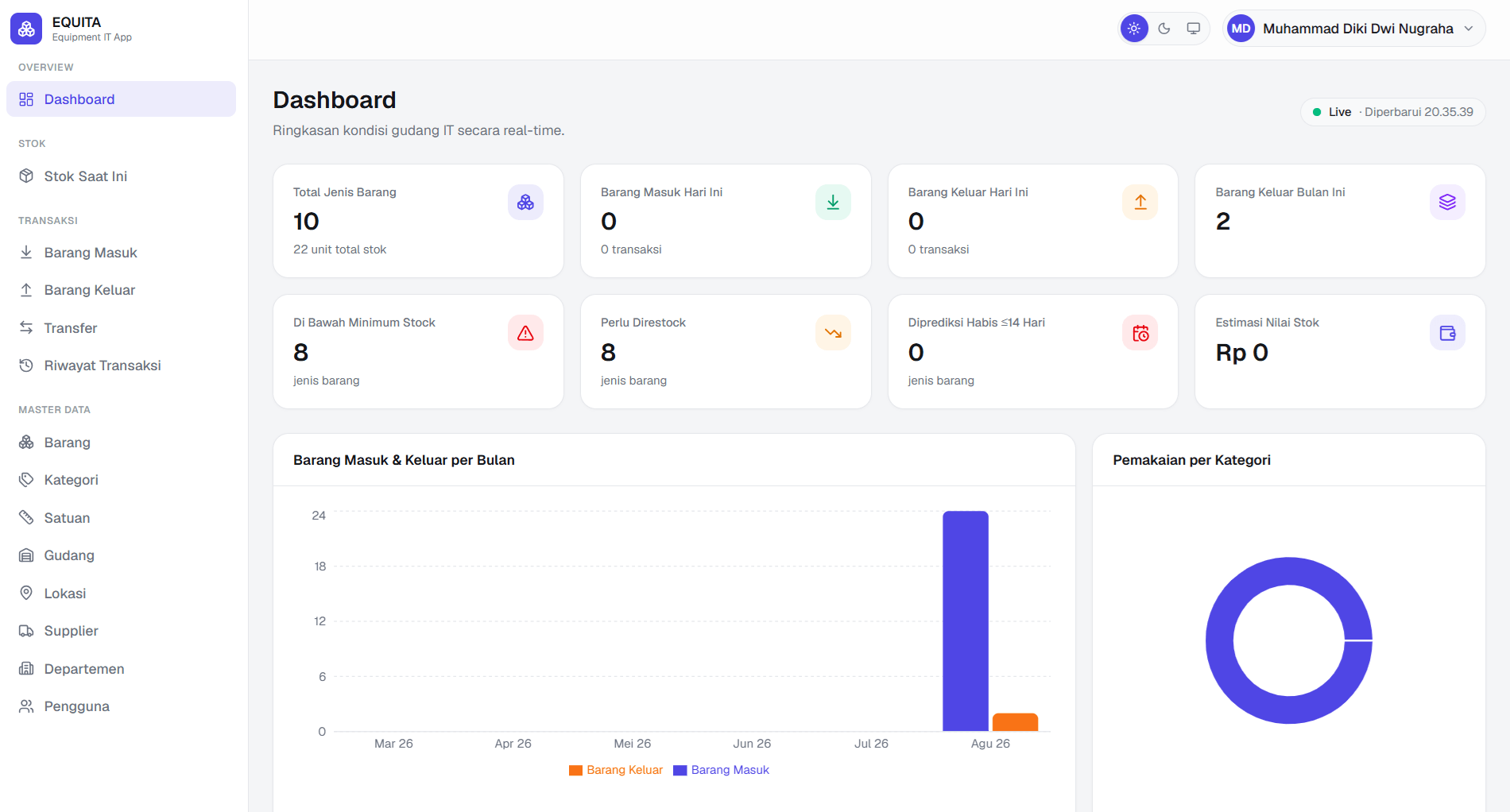This screenshot has height=812, width=1510.
Task: Click the EQUITA app logo icon
Action: pos(26,29)
